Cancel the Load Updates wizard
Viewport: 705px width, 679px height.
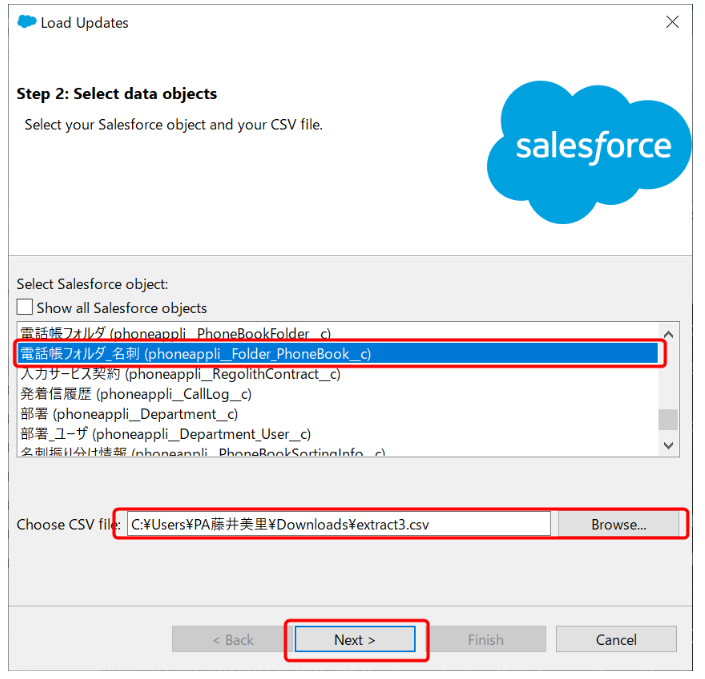pyautogui.click(x=616, y=639)
